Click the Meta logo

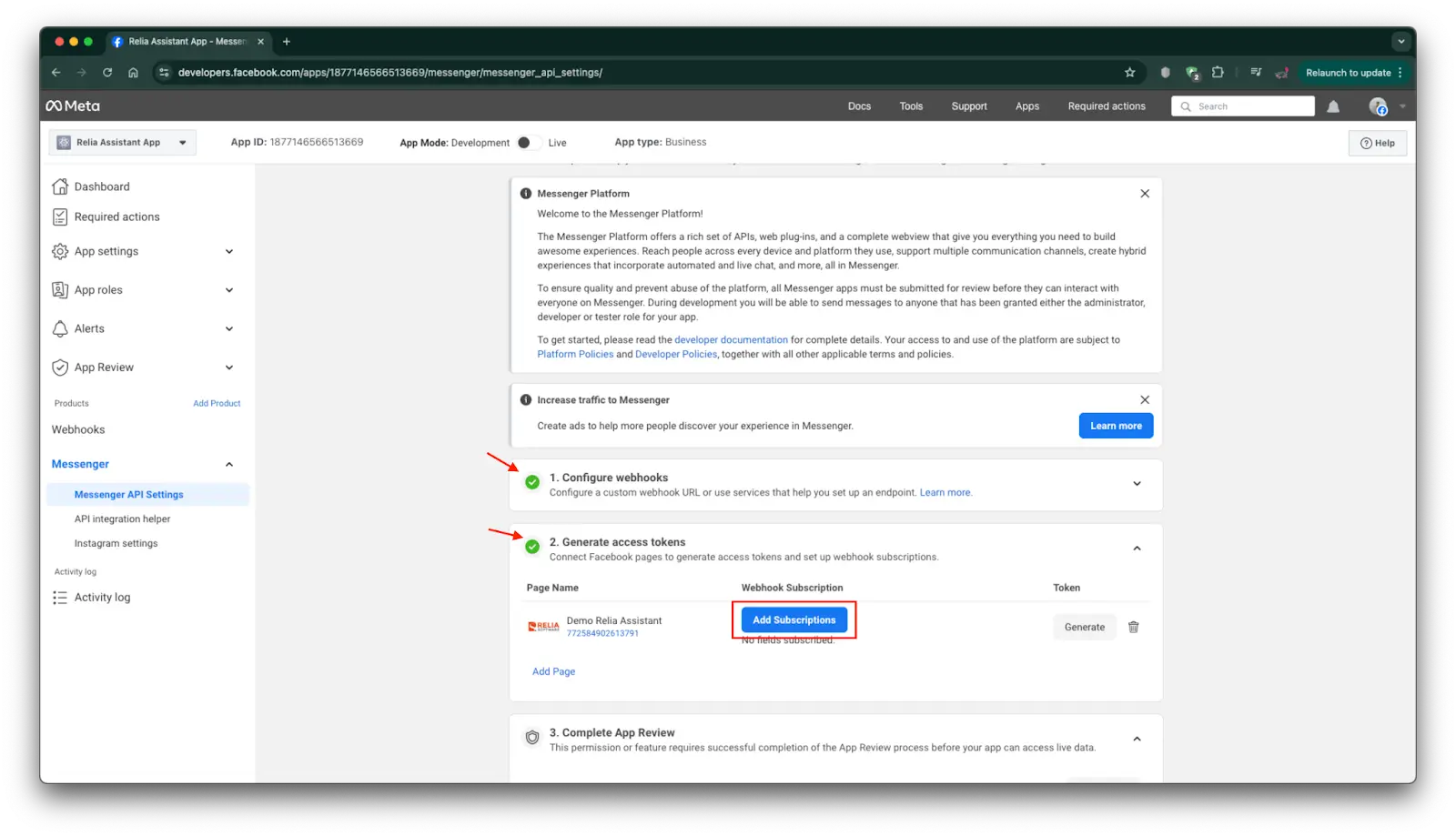[x=73, y=106]
